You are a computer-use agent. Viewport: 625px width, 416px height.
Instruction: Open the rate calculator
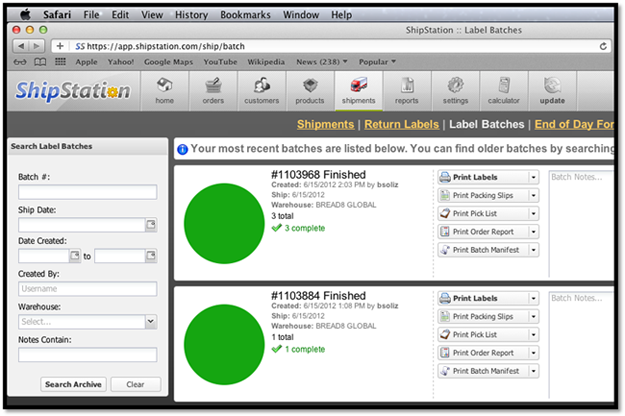click(x=503, y=90)
